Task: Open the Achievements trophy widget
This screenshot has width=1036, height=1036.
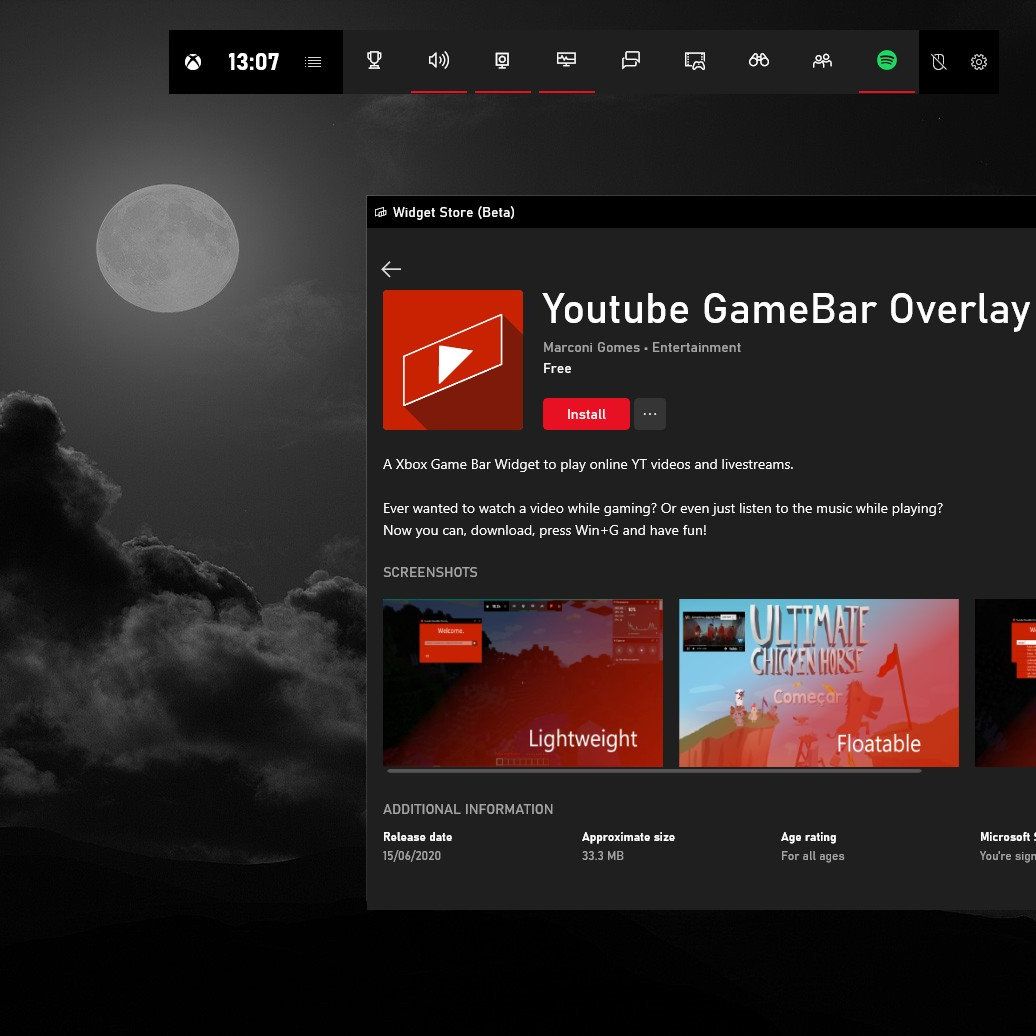Action: pyautogui.click(x=375, y=61)
